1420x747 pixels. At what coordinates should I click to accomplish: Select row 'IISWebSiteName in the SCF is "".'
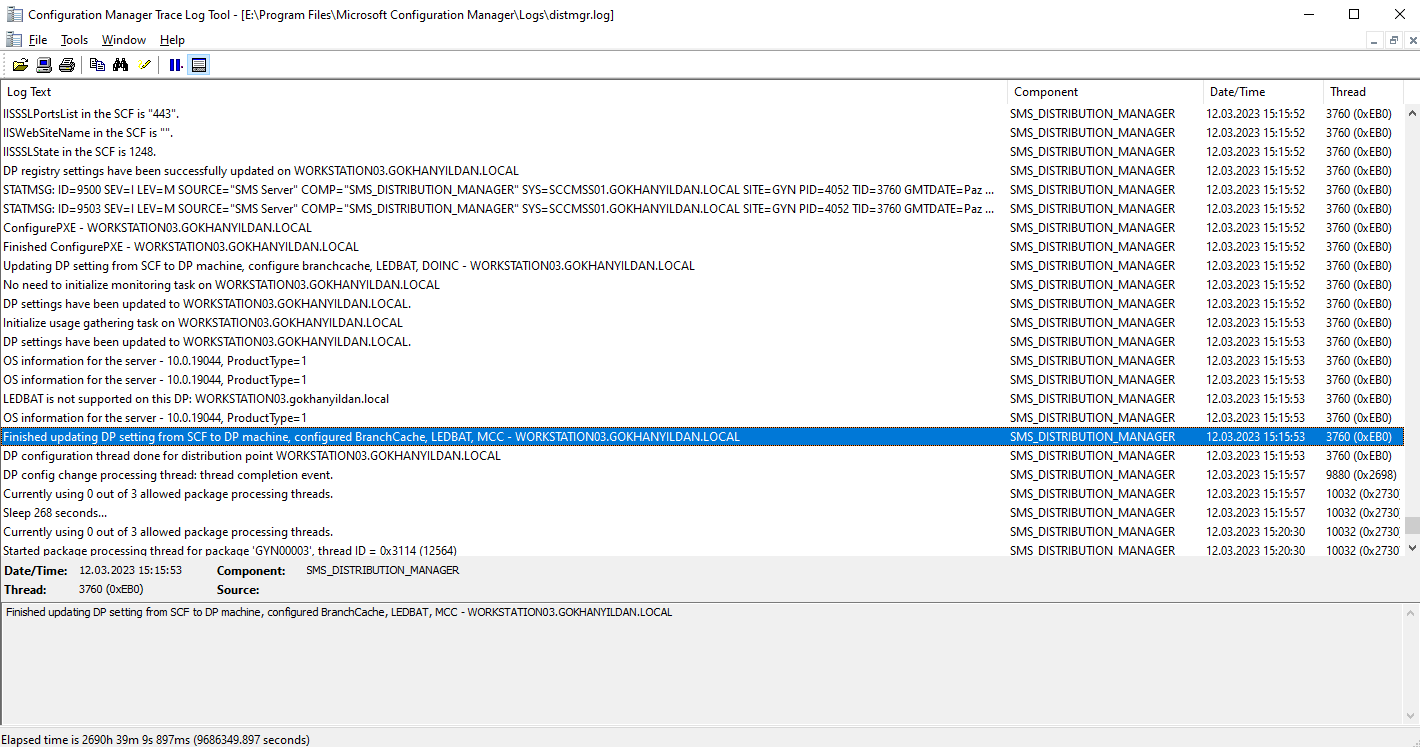(702, 133)
